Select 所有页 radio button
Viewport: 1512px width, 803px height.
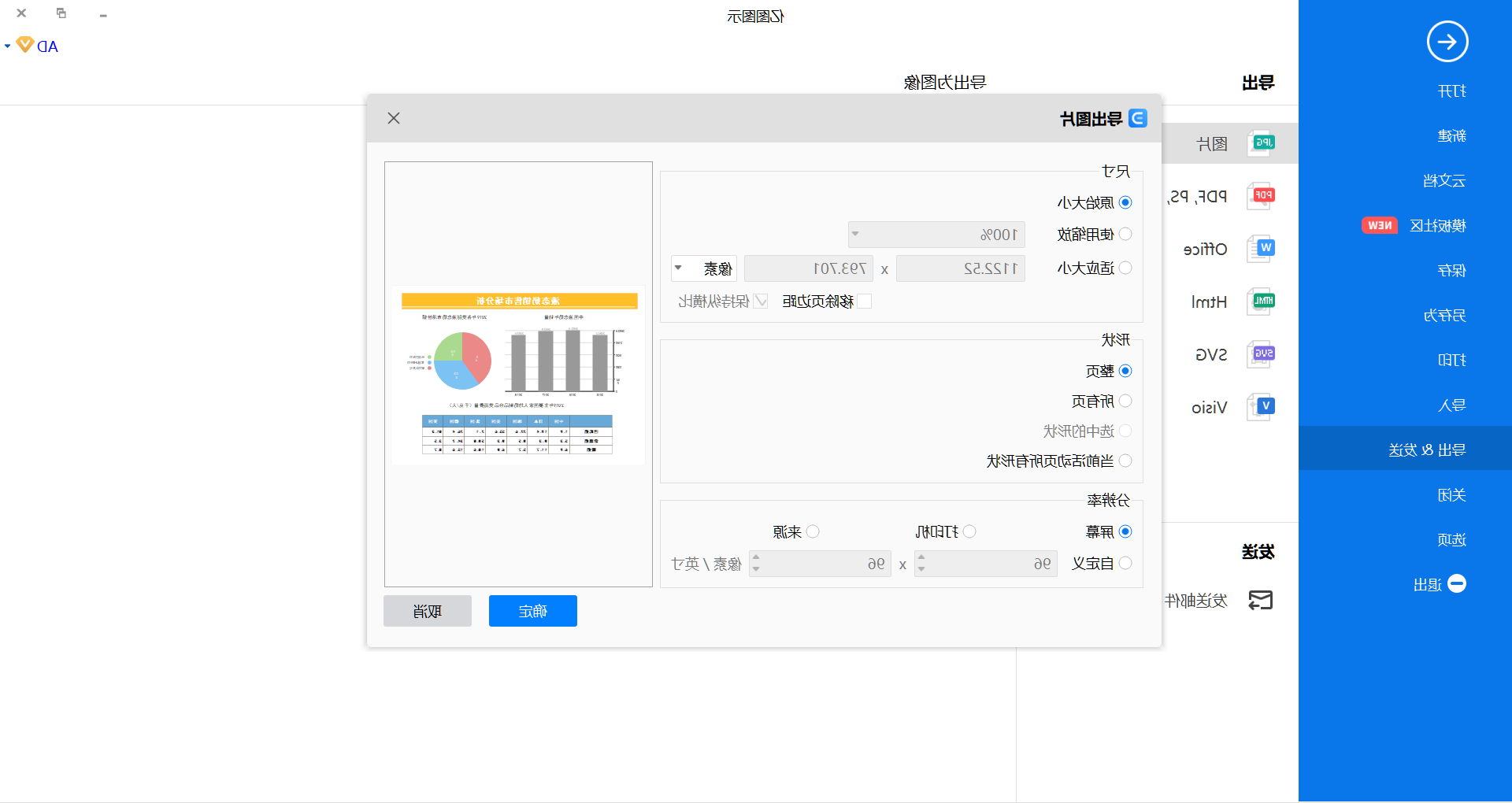pos(1125,401)
